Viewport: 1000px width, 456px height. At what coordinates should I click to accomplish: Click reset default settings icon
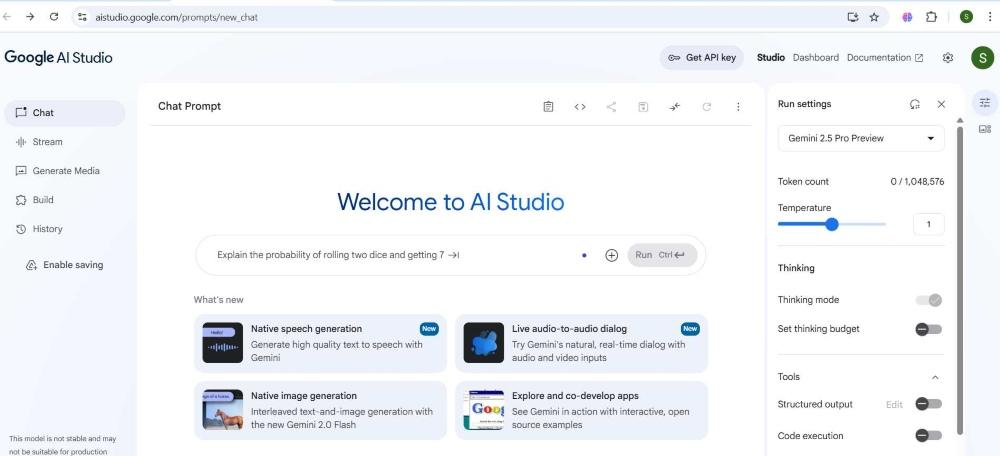pos(915,104)
